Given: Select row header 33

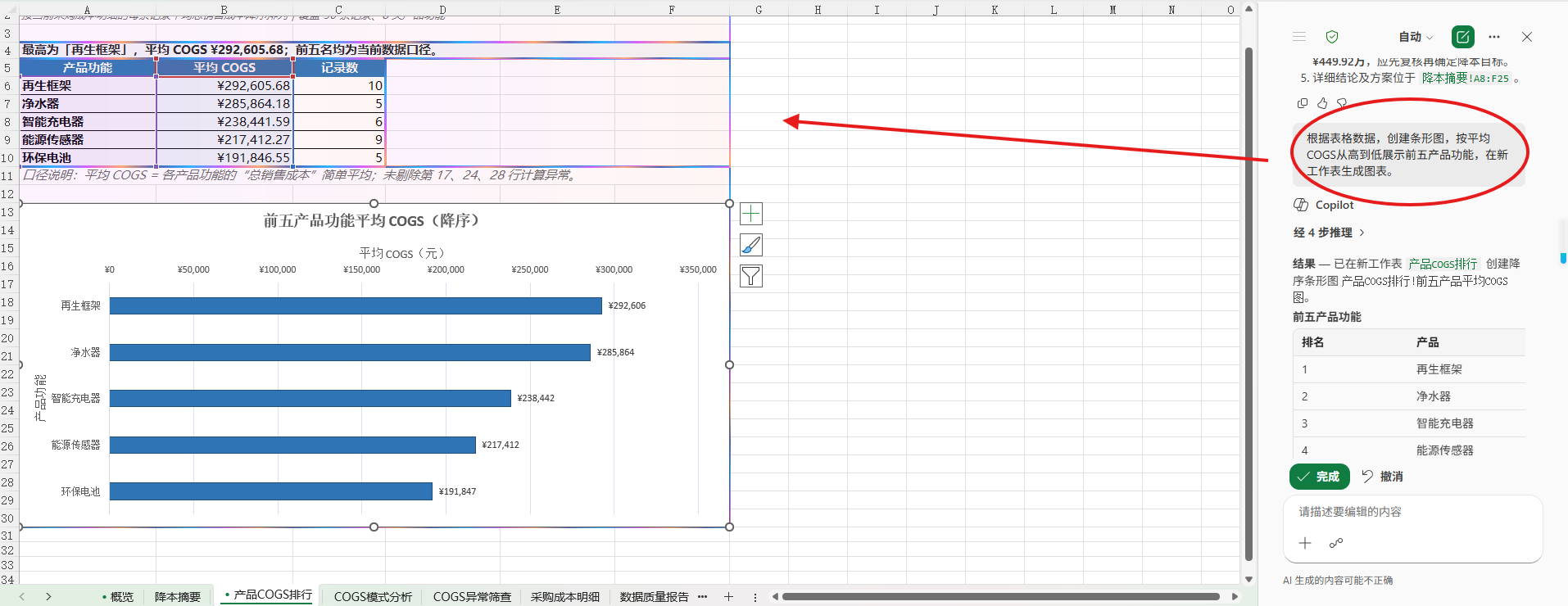Looking at the screenshot, I should coord(8,565).
